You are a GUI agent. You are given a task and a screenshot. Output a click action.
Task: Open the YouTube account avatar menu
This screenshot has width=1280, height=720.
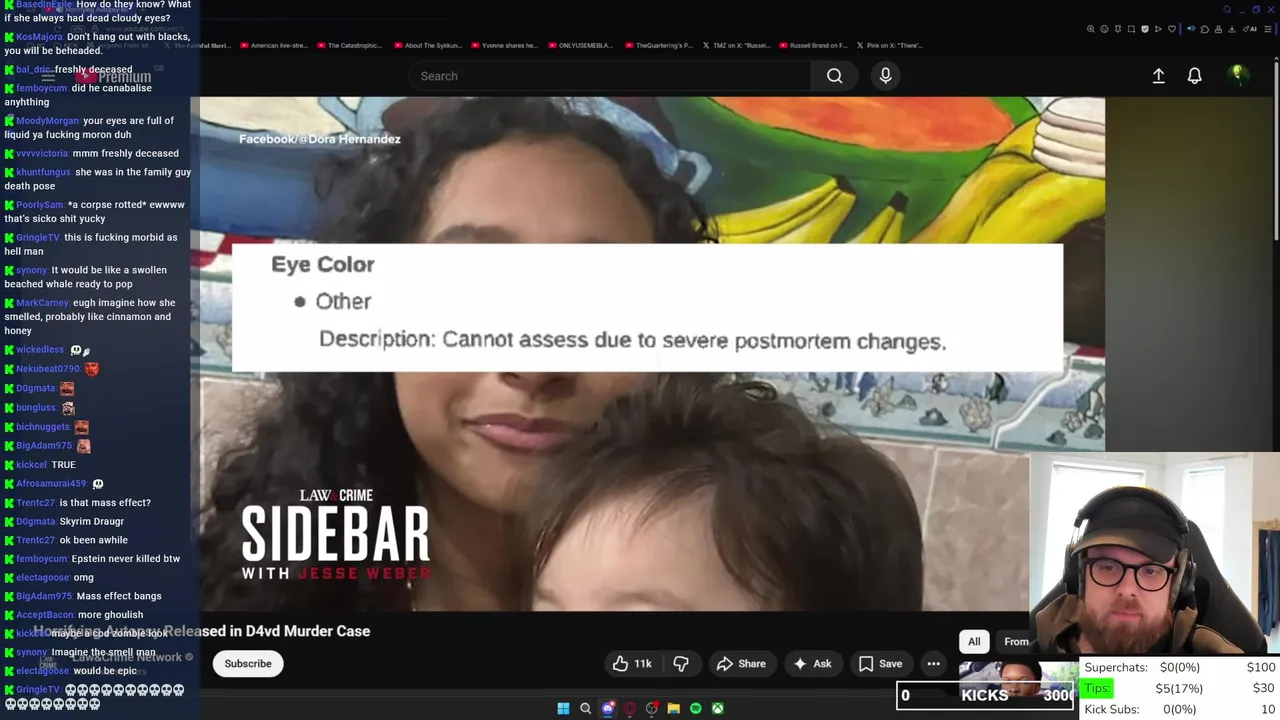pos(1238,75)
